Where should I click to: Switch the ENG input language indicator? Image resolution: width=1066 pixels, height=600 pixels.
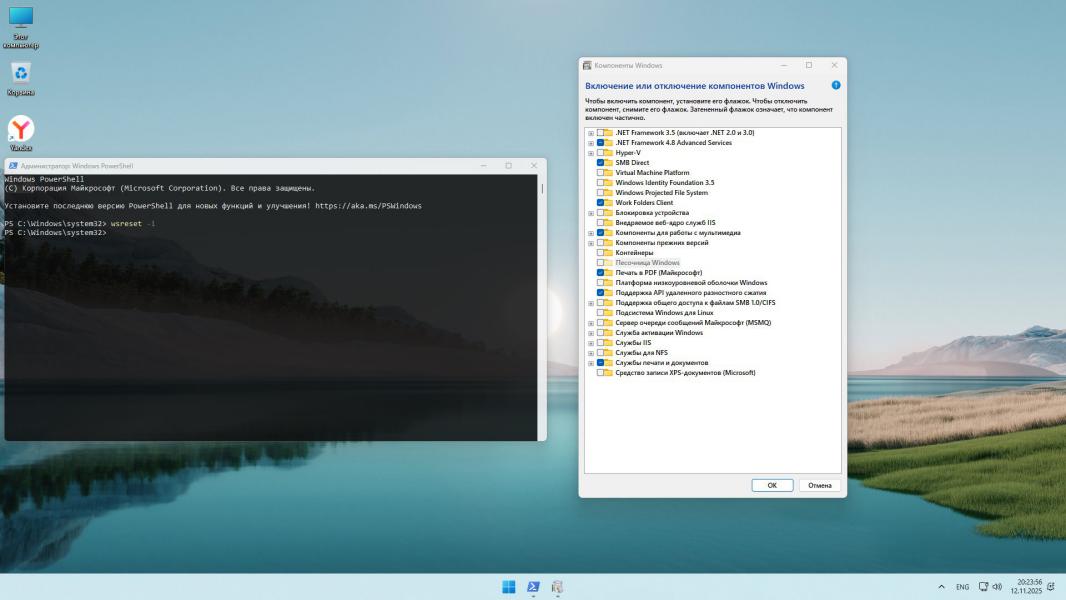coord(962,587)
